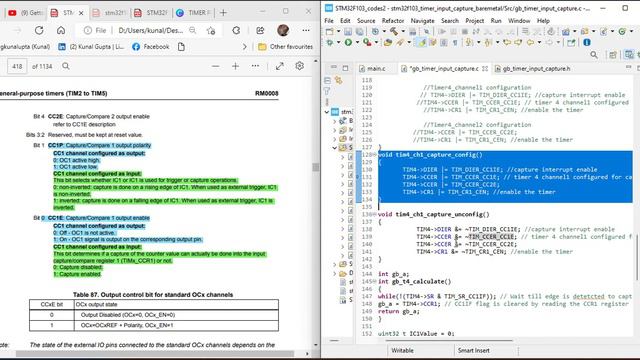The image size is (640, 360).
Task: Open dropdown arrow next to Run button
Action: 357,42
